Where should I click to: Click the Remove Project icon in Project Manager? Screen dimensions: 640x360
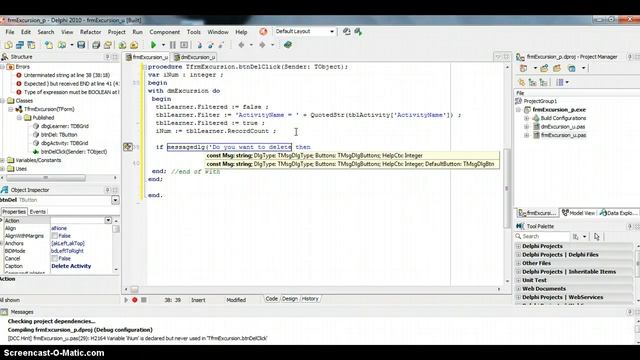(x=557, y=69)
